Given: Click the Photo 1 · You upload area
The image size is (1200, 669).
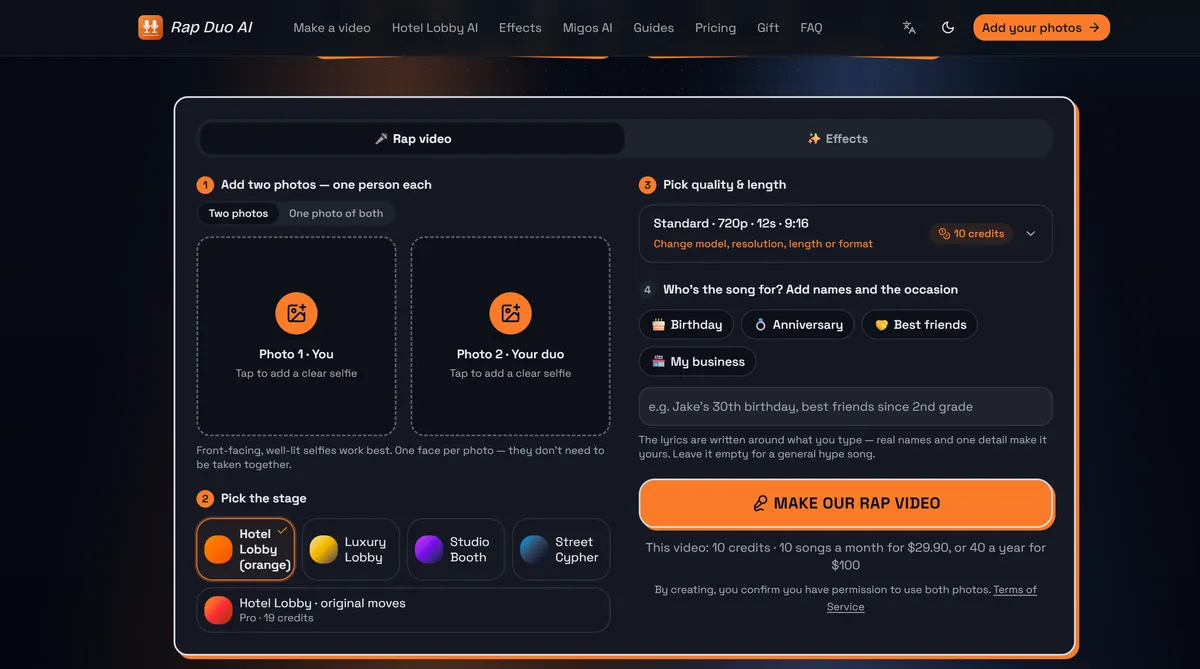Looking at the screenshot, I should coord(296,336).
